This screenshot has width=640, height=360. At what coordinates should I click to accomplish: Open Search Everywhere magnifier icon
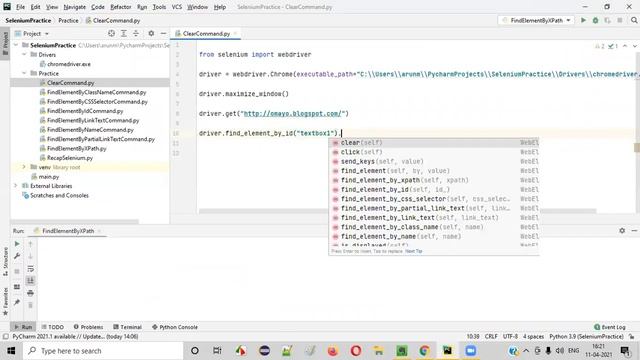pos(634,20)
